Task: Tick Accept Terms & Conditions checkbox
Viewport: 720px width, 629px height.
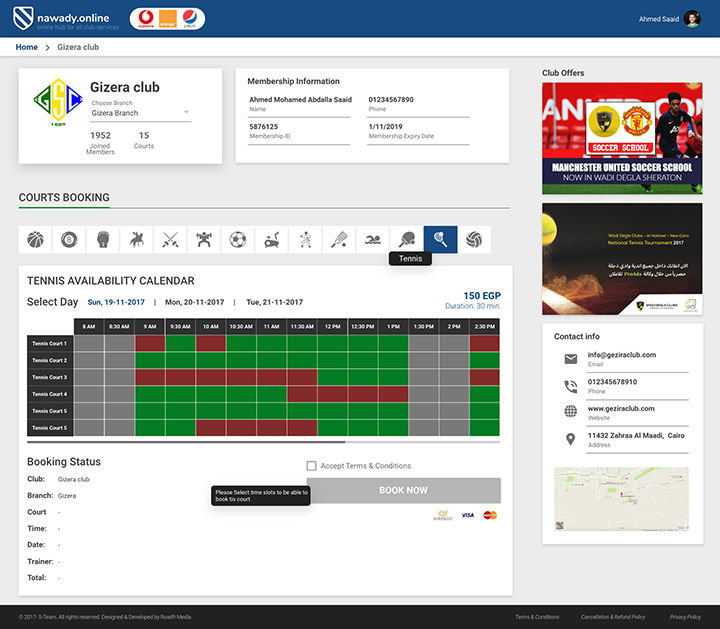Action: coord(312,466)
